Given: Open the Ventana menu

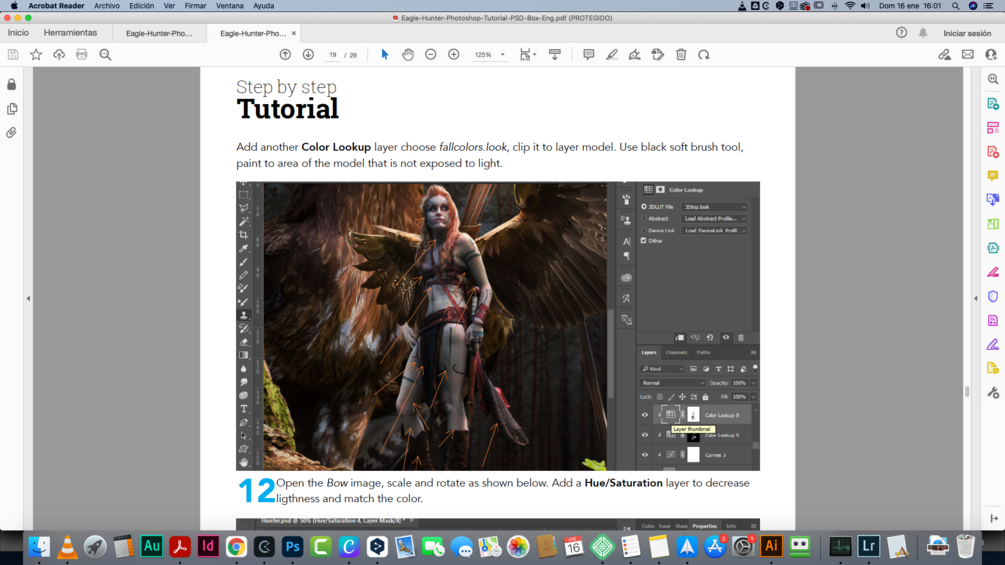Looking at the screenshot, I should [x=229, y=6].
